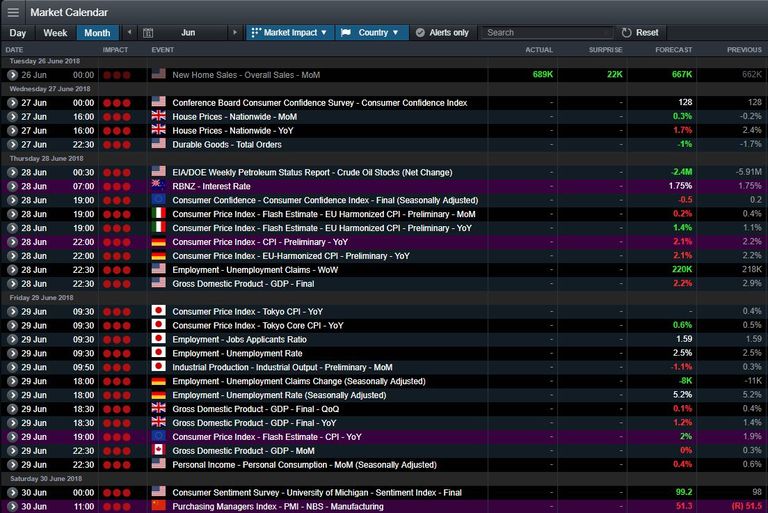This screenshot has width=768, height=513.
Task: Click into the Search field
Action: 545,32
